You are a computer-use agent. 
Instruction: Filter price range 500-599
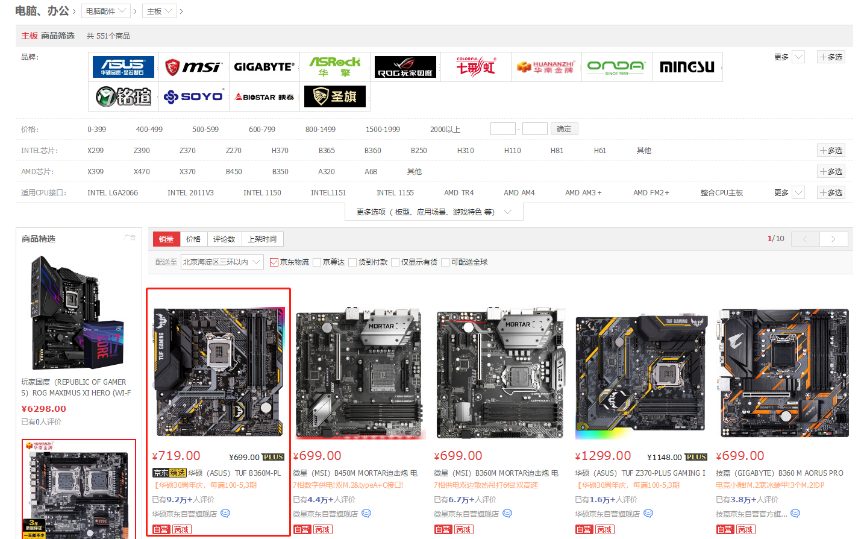[x=206, y=129]
